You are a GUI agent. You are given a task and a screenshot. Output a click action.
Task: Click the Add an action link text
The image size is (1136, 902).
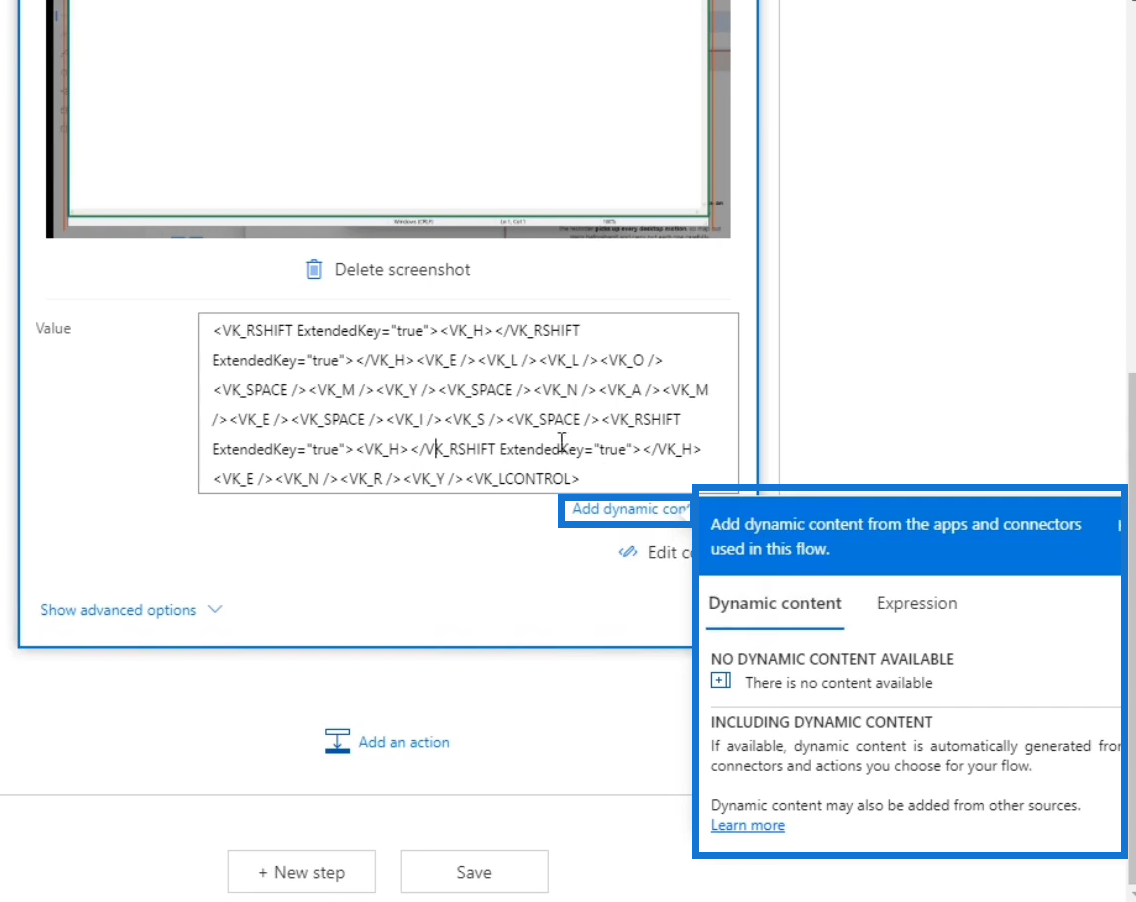(404, 742)
